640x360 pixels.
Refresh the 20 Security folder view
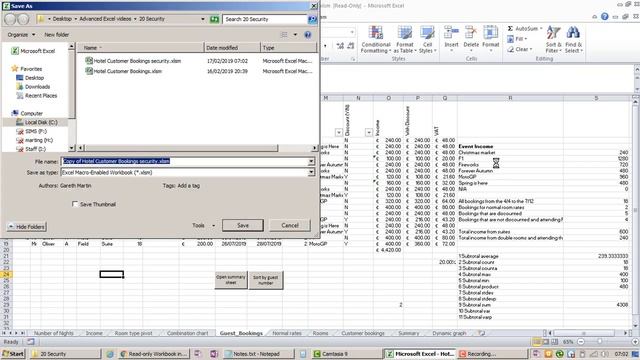[x=214, y=19]
